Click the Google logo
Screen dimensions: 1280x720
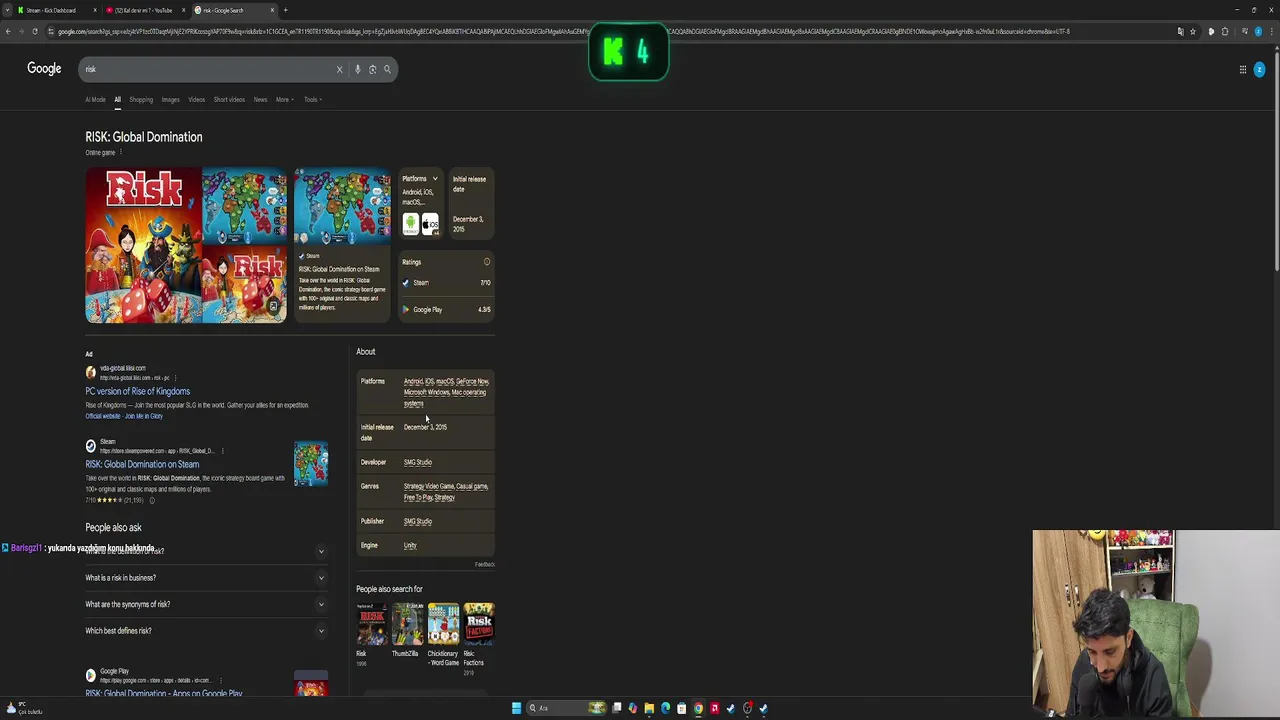tap(44, 68)
